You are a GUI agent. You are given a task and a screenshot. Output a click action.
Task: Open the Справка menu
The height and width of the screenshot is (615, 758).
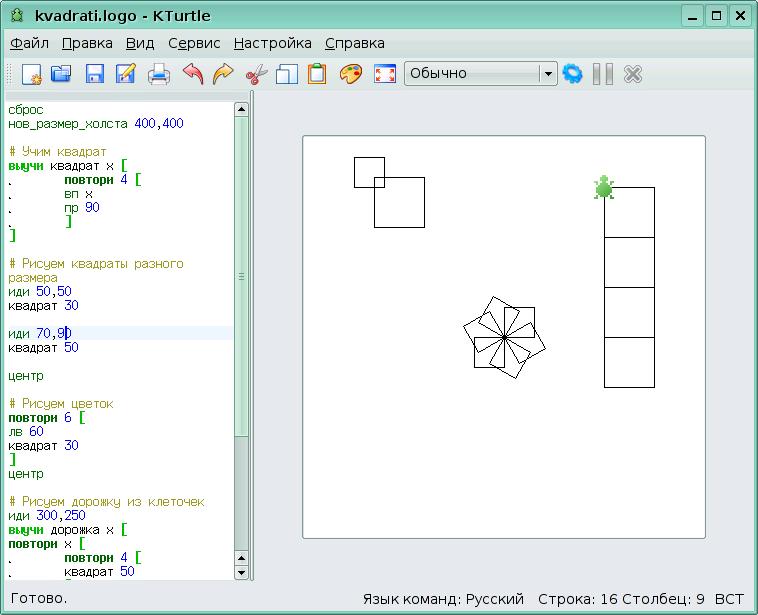(x=354, y=43)
